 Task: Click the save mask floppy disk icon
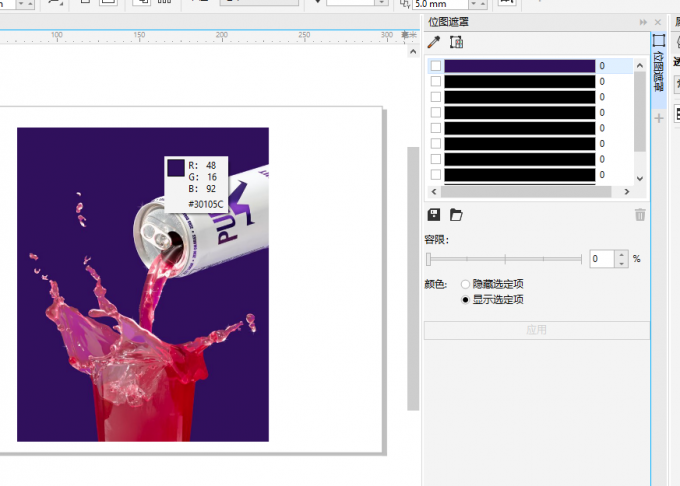pyautogui.click(x=434, y=215)
